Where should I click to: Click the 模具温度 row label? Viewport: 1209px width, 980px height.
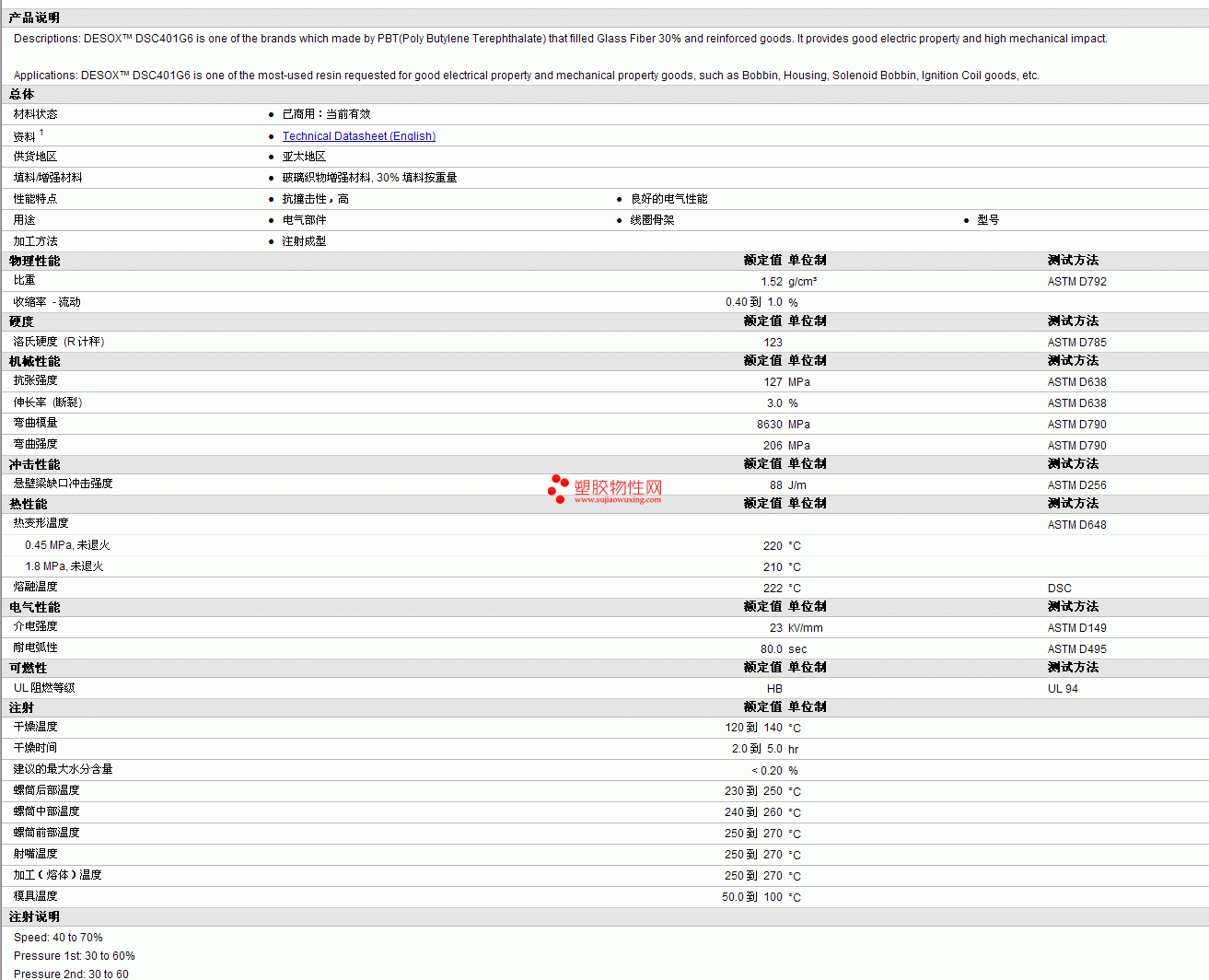coord(35,896)
